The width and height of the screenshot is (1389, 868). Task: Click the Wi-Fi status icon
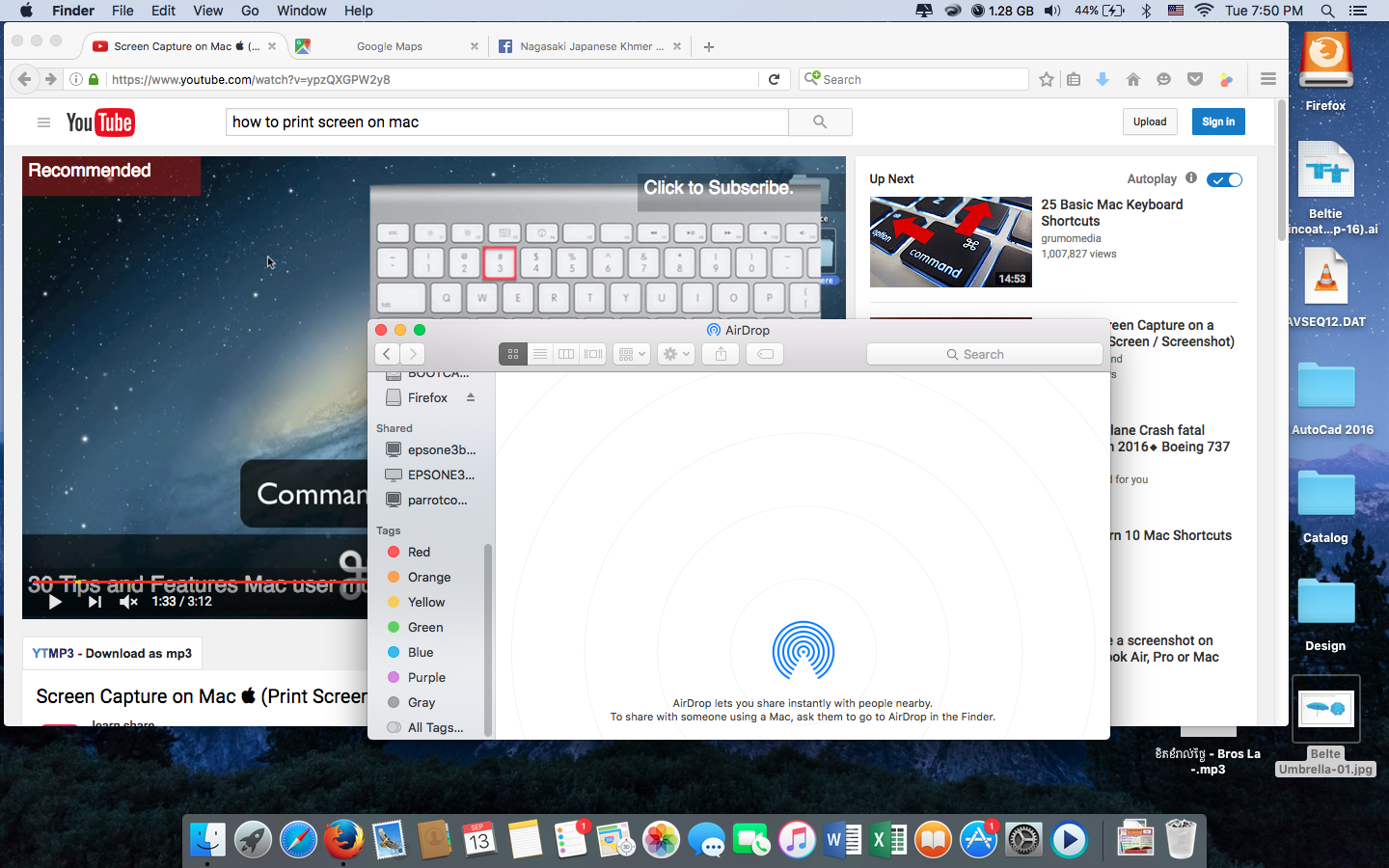(1204, 11)
